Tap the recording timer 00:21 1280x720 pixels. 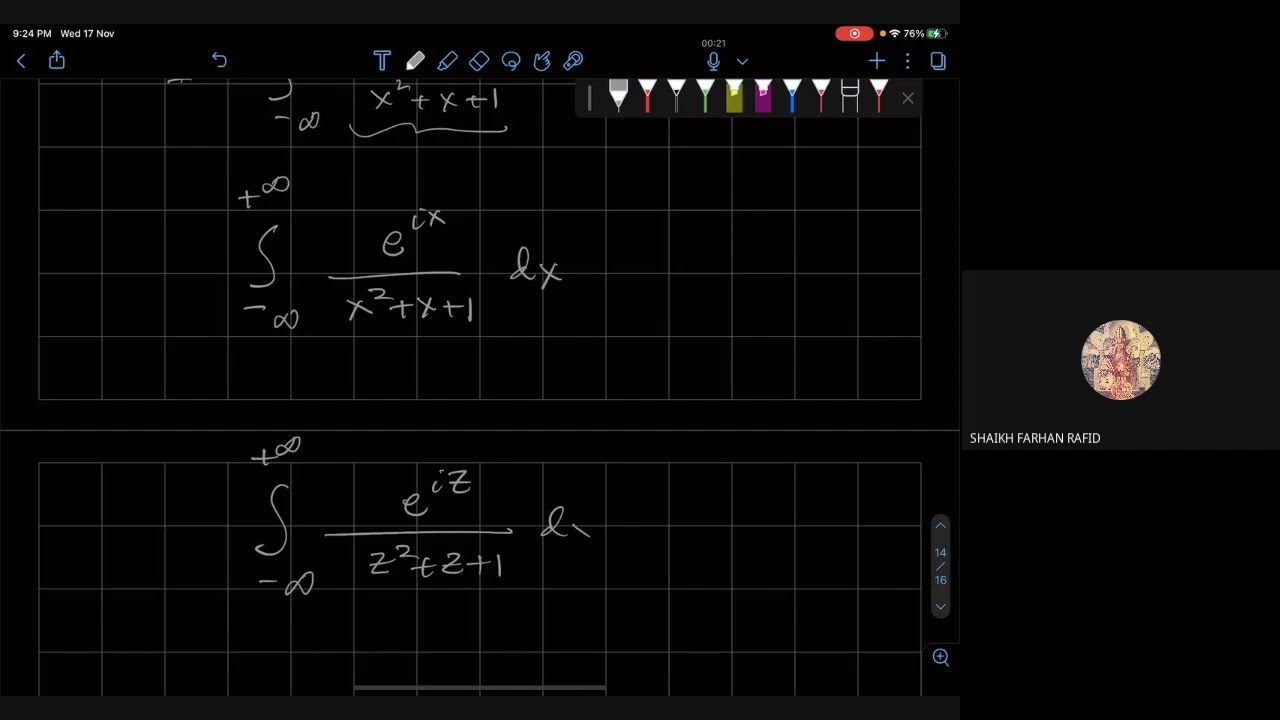(x=713, y=43)
